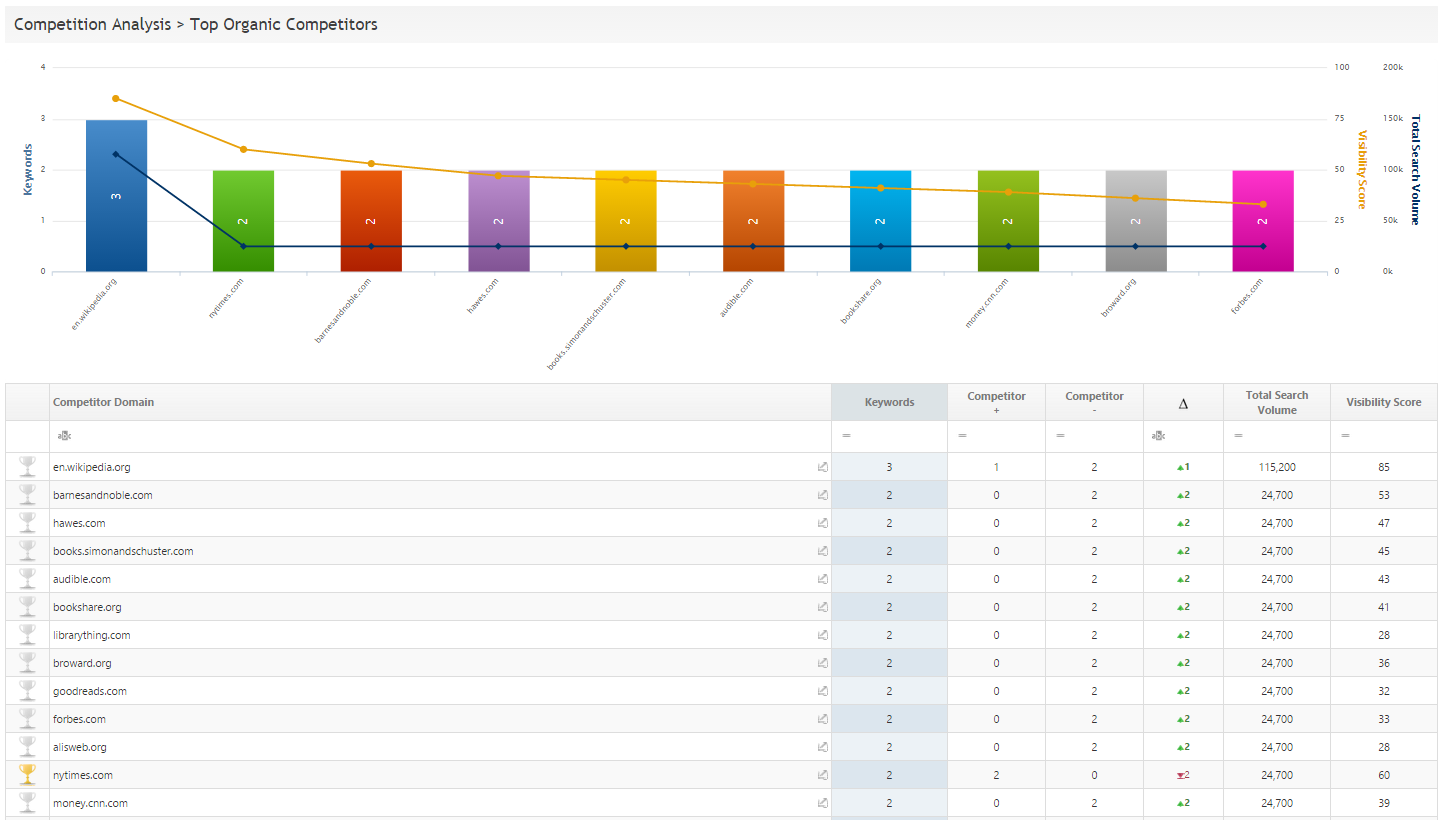Click the Visibility Score column header
The height and width of the screenshot is (820, 1444).
[x=1383, y=402]
